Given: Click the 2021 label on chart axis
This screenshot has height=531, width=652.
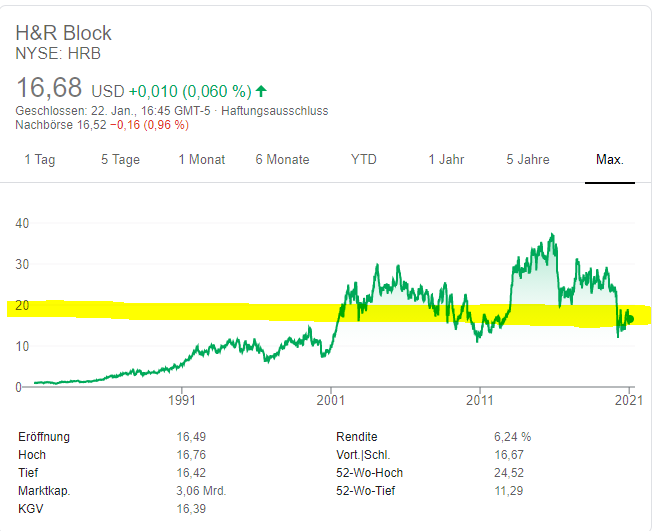Looking at the screenshot, I should [630, 401].
